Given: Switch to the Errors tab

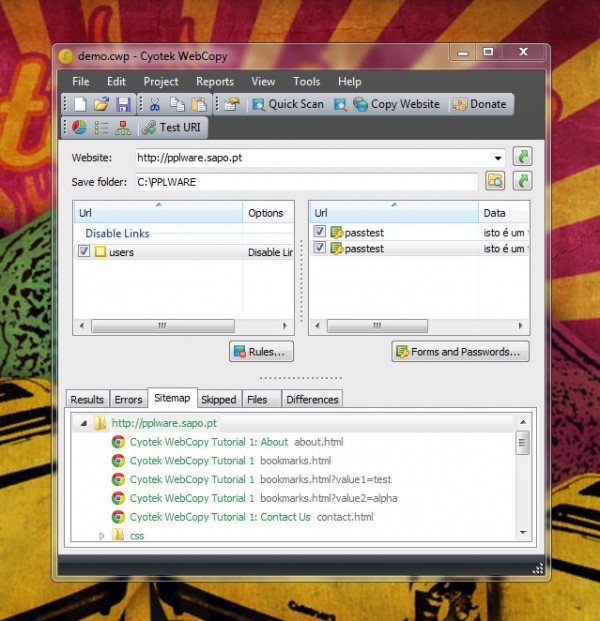Looking at the screenshot, I should pyautogui.click(x=128, y=399).
